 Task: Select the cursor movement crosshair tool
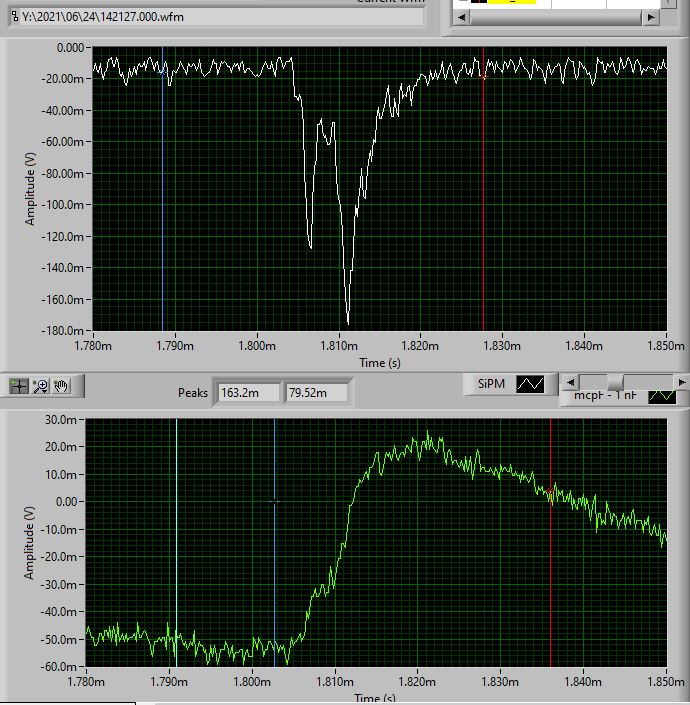[x=19, y=386]
